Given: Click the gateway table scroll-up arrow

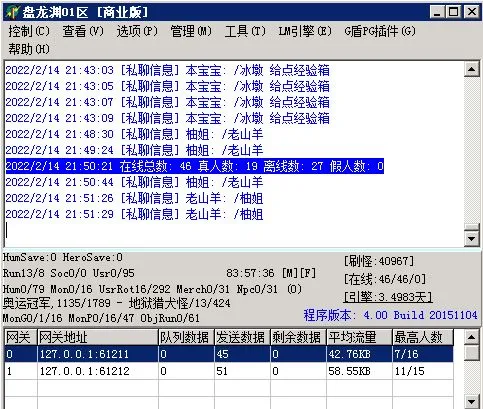Looking at the screenshot, I should coord(471,337).
